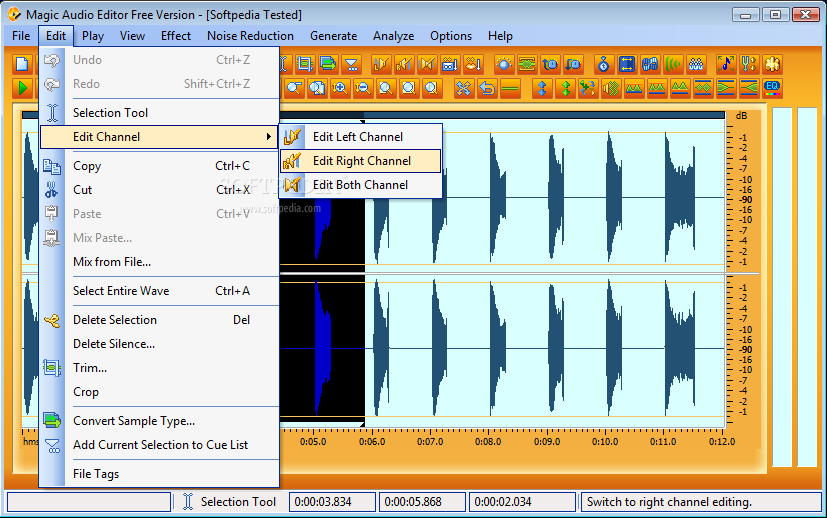This screenshot has width=827, height=518.
Task: Click the cassette tape toolbar icon
Action: tap(450, 64)
